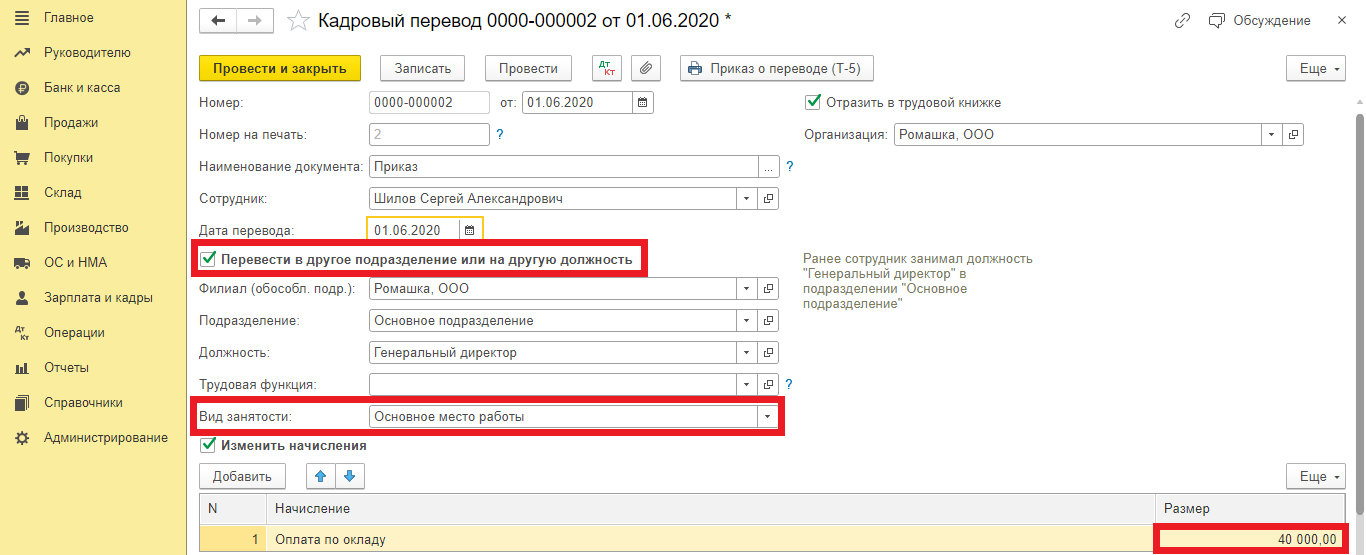Screen dimensions: 1366x555
Task: Expand Вид занятости dropdown
Action: pos(768,416)
